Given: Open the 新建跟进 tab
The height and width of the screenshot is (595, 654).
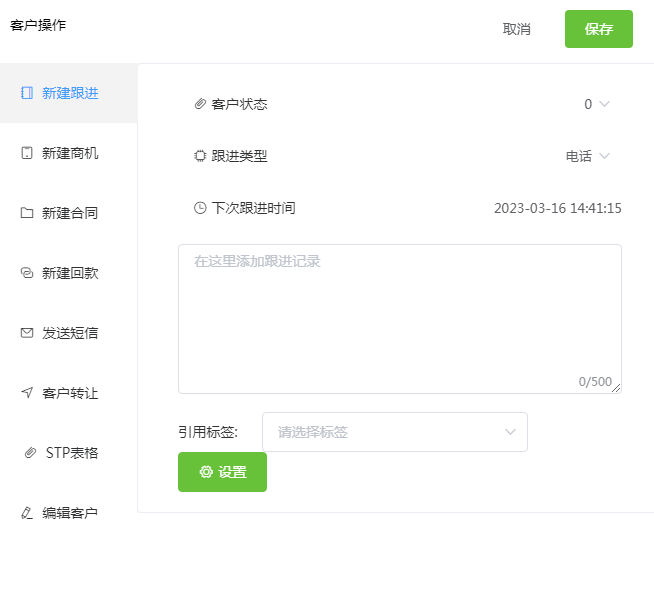Looking at the screenshot, I should (x=69, y=93).
